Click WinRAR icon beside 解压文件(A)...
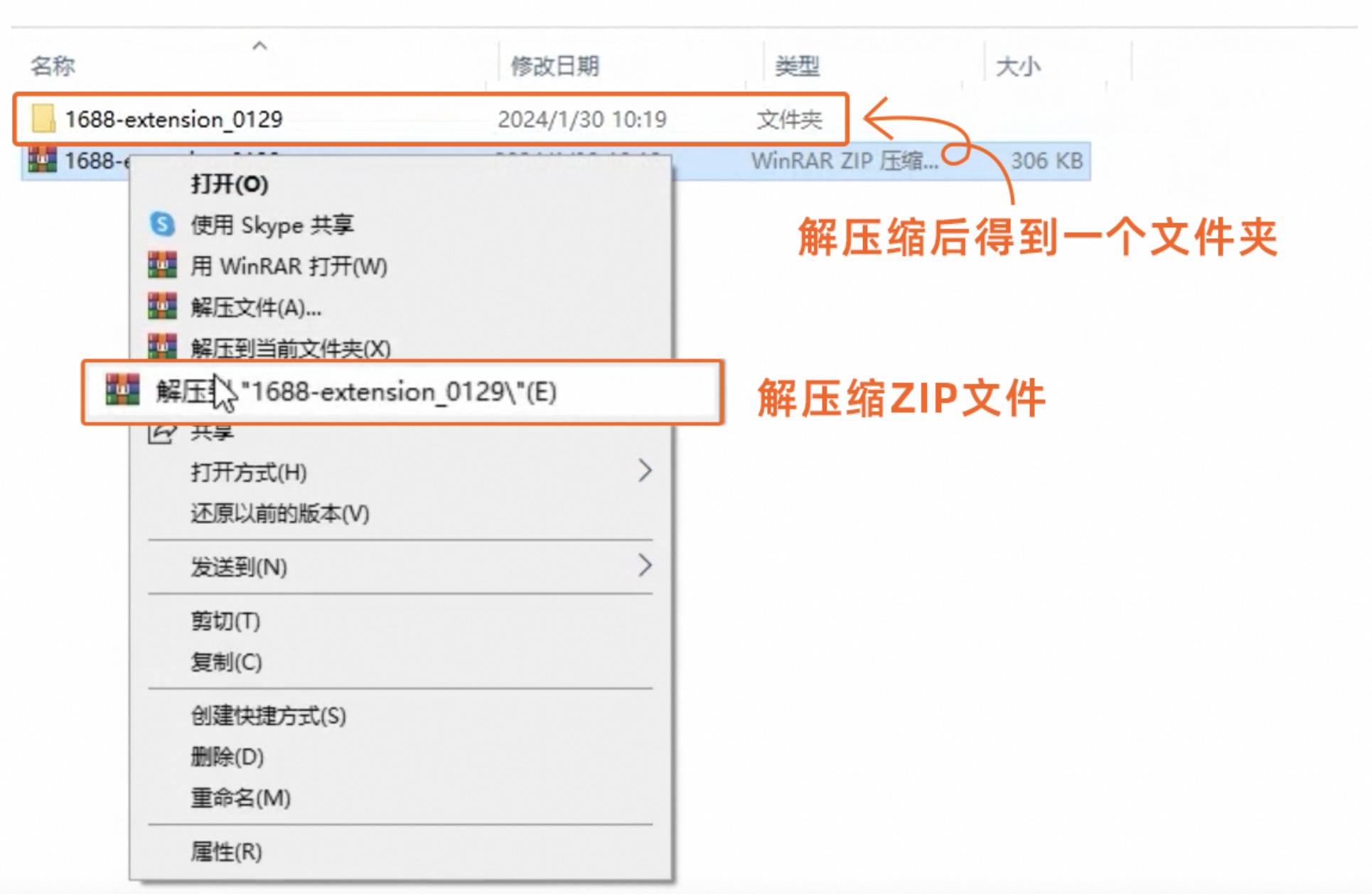The width and height of the screenshot is (1372, 894). coord(162,306)
